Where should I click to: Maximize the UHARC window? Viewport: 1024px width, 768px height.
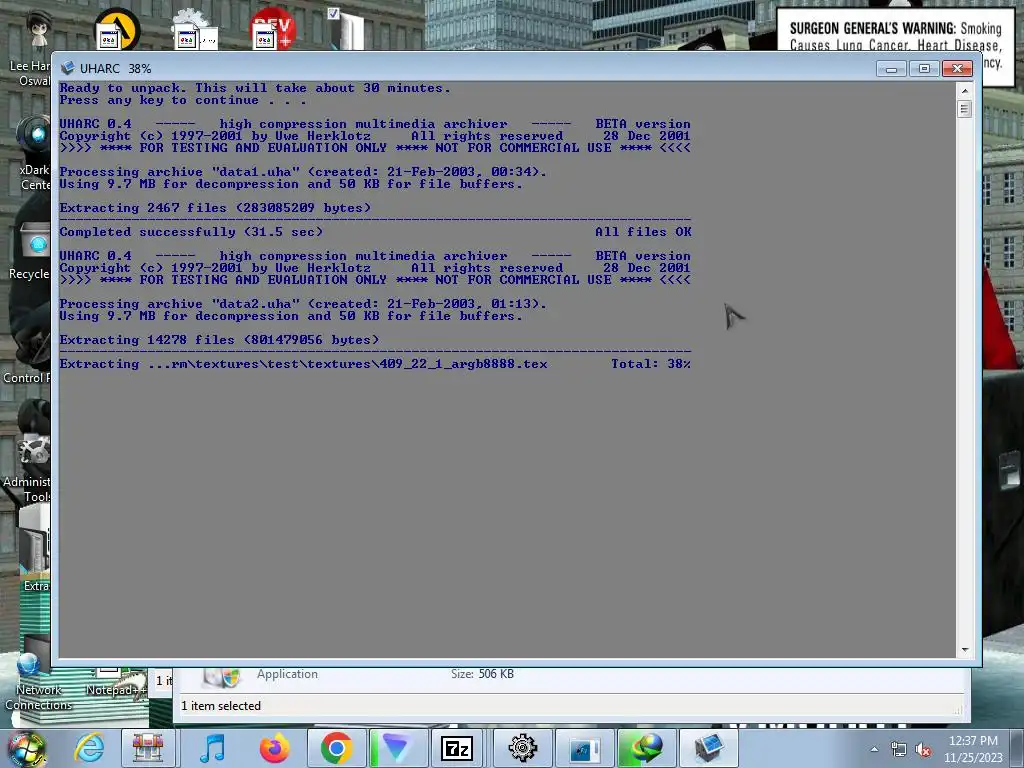[924, 68]
